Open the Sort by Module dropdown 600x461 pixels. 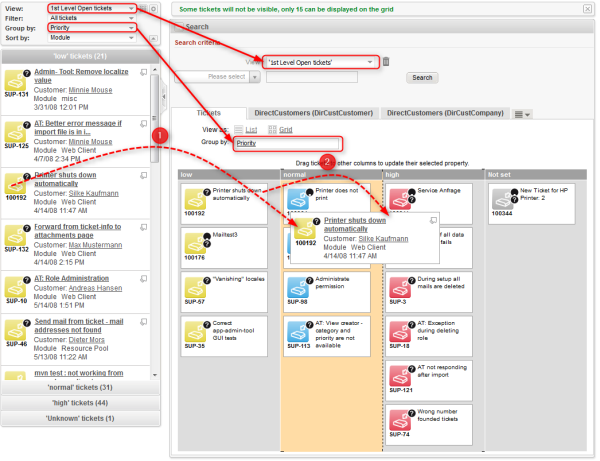point(92,37)
